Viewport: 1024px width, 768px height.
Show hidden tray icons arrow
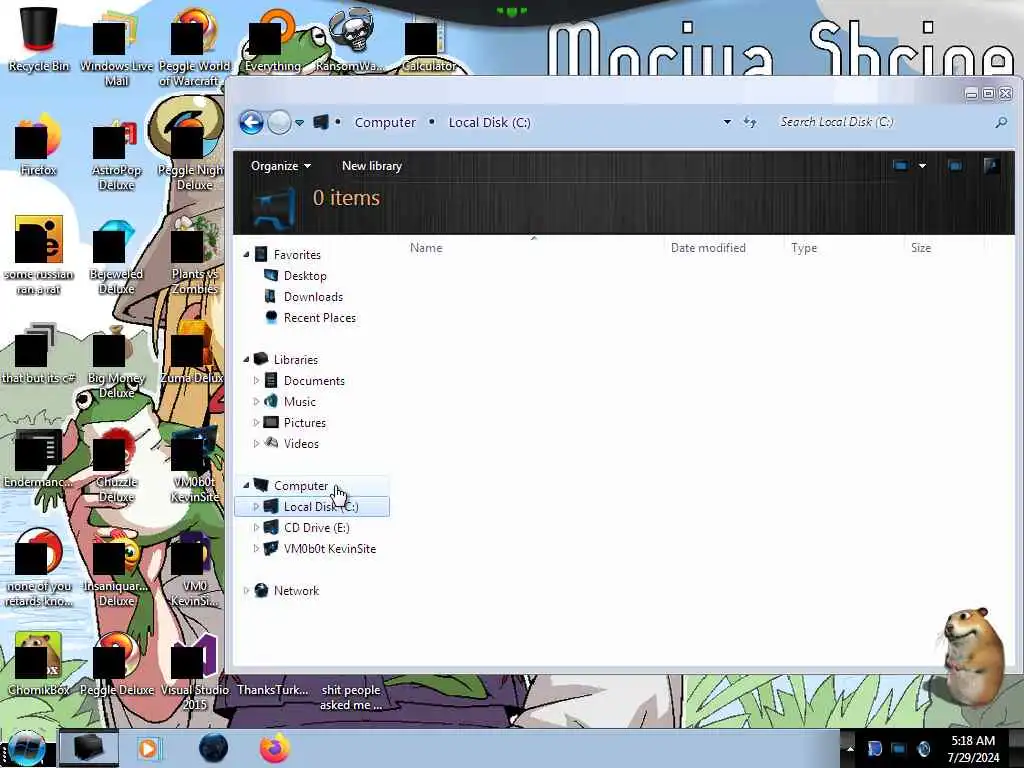pyautogui.click(x=850, y=749)
